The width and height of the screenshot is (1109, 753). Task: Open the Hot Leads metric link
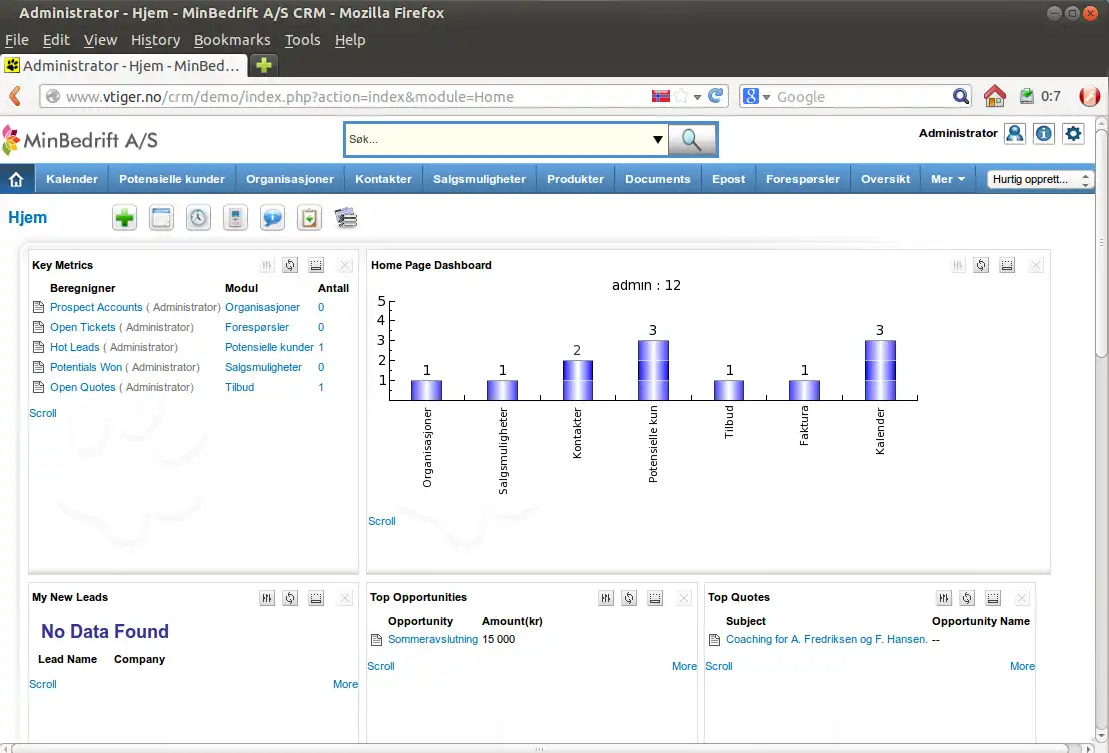(x=75, y=347)
